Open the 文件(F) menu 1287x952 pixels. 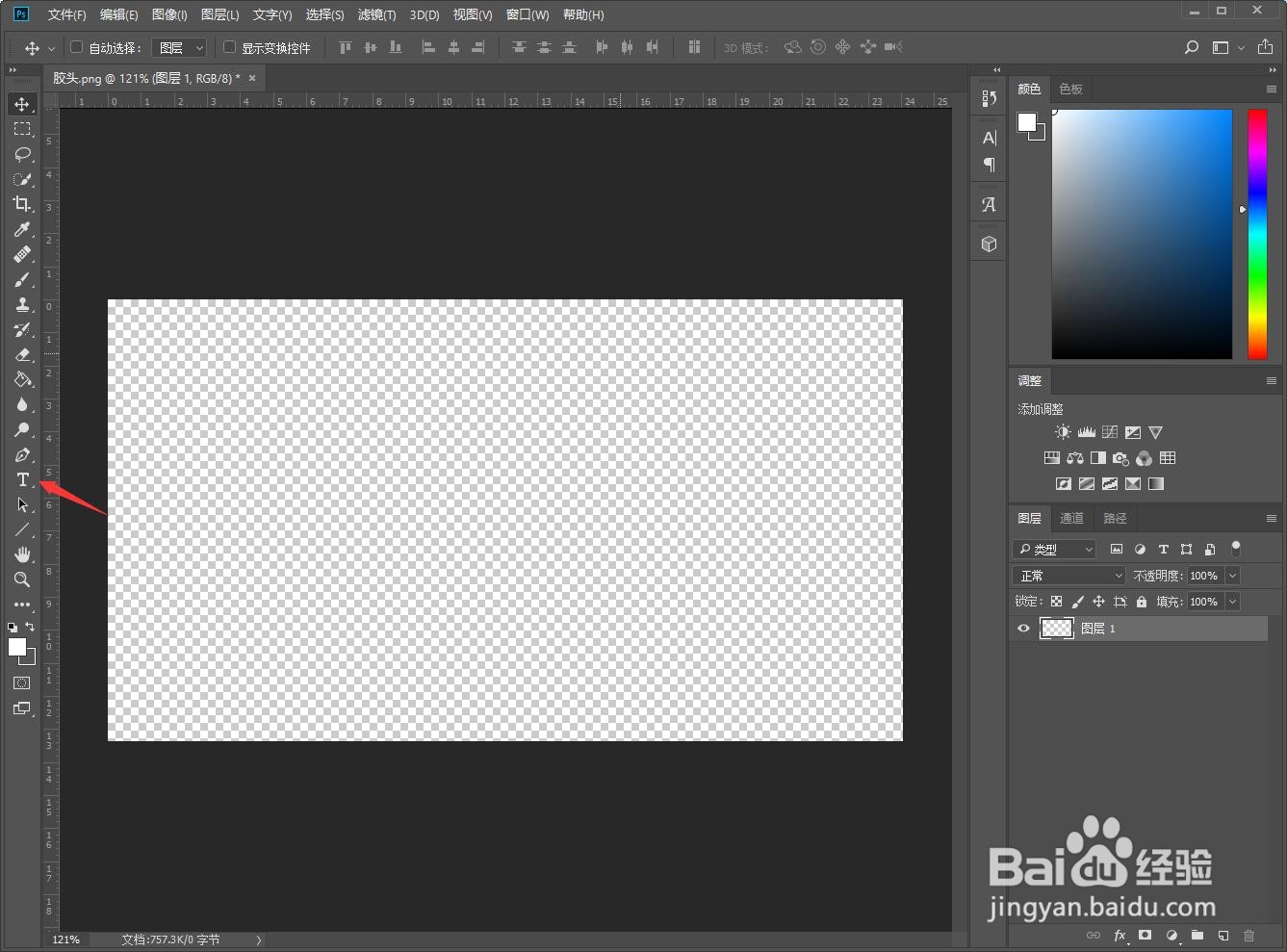tap(66, 14)
